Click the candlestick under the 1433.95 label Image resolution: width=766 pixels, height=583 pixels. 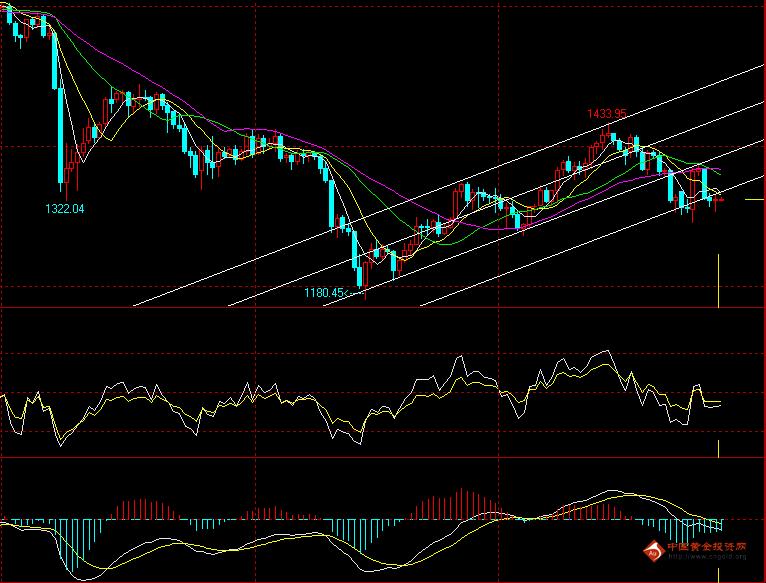pos(608,134)
